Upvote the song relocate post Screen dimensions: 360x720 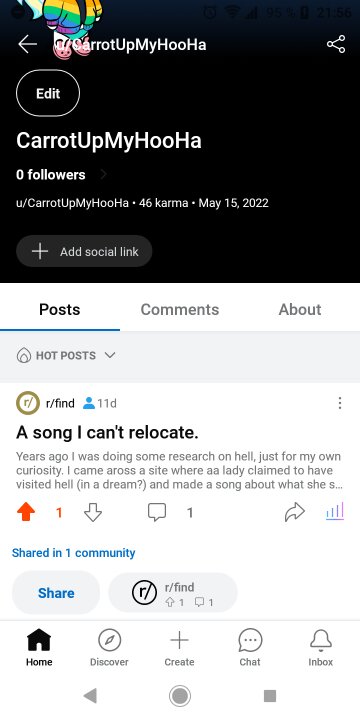(26, 512)
